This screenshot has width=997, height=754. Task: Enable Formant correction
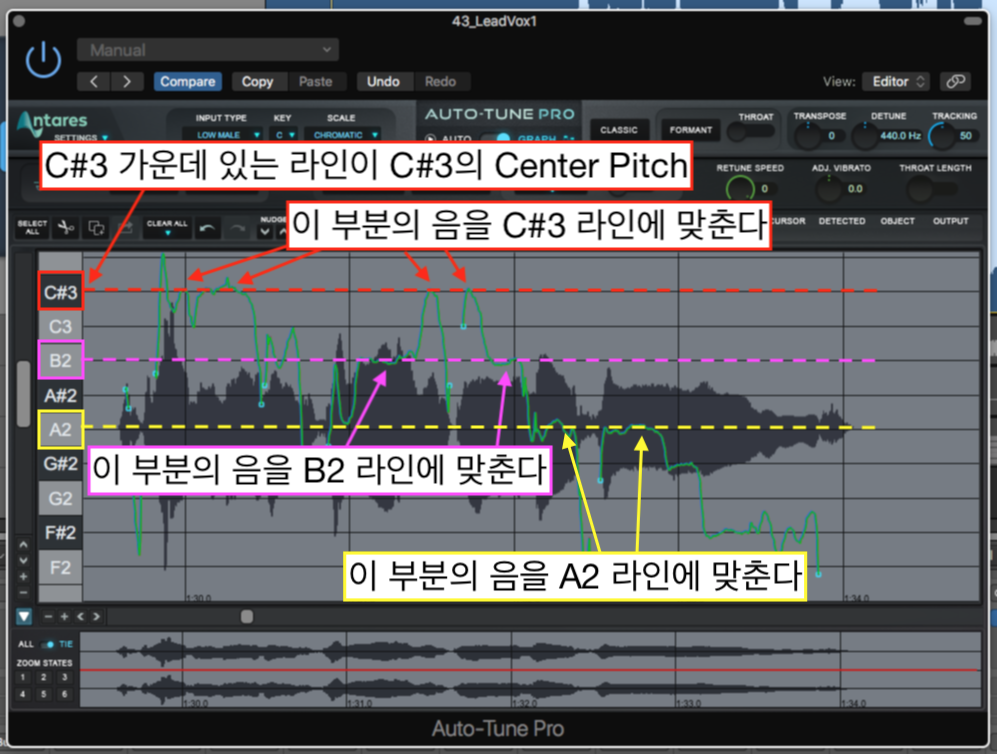(x=691, y=130)
